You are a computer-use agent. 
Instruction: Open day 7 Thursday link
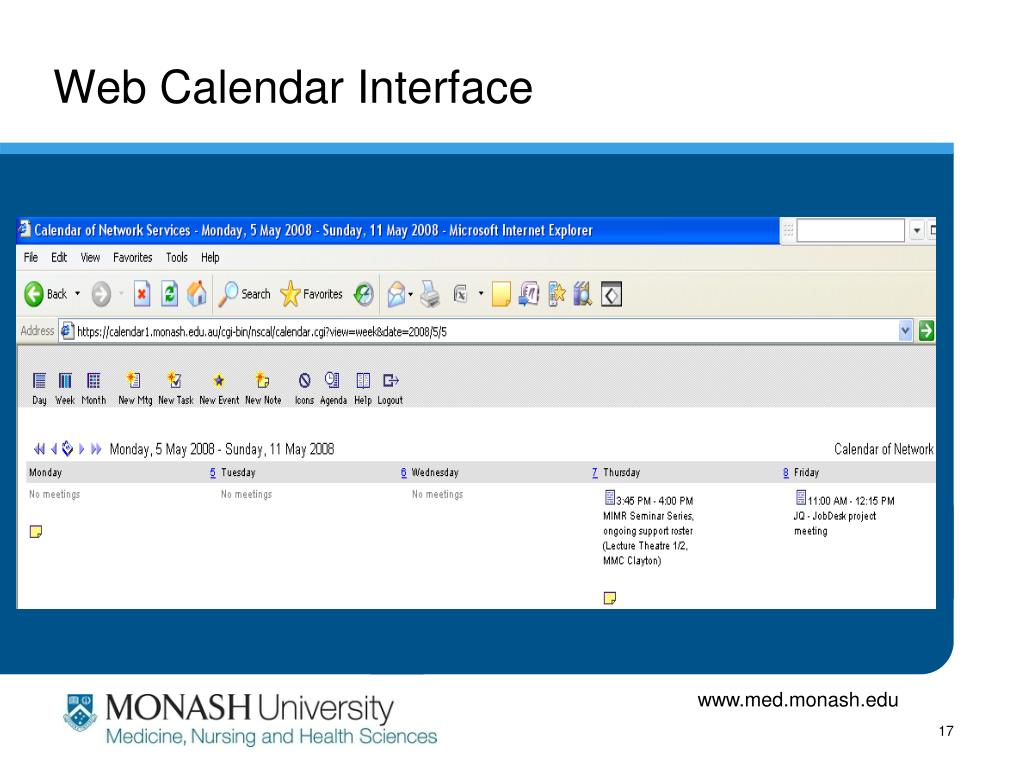594,472
